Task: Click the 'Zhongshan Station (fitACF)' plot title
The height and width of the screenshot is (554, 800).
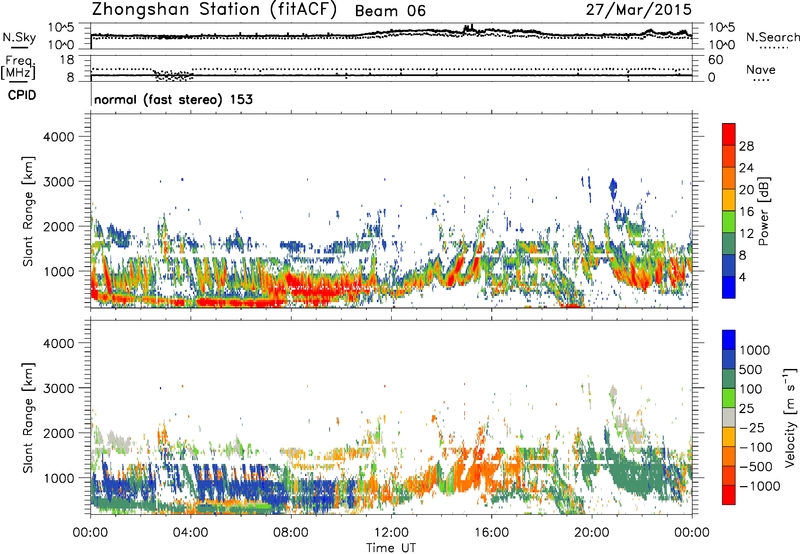Action: 214,10
